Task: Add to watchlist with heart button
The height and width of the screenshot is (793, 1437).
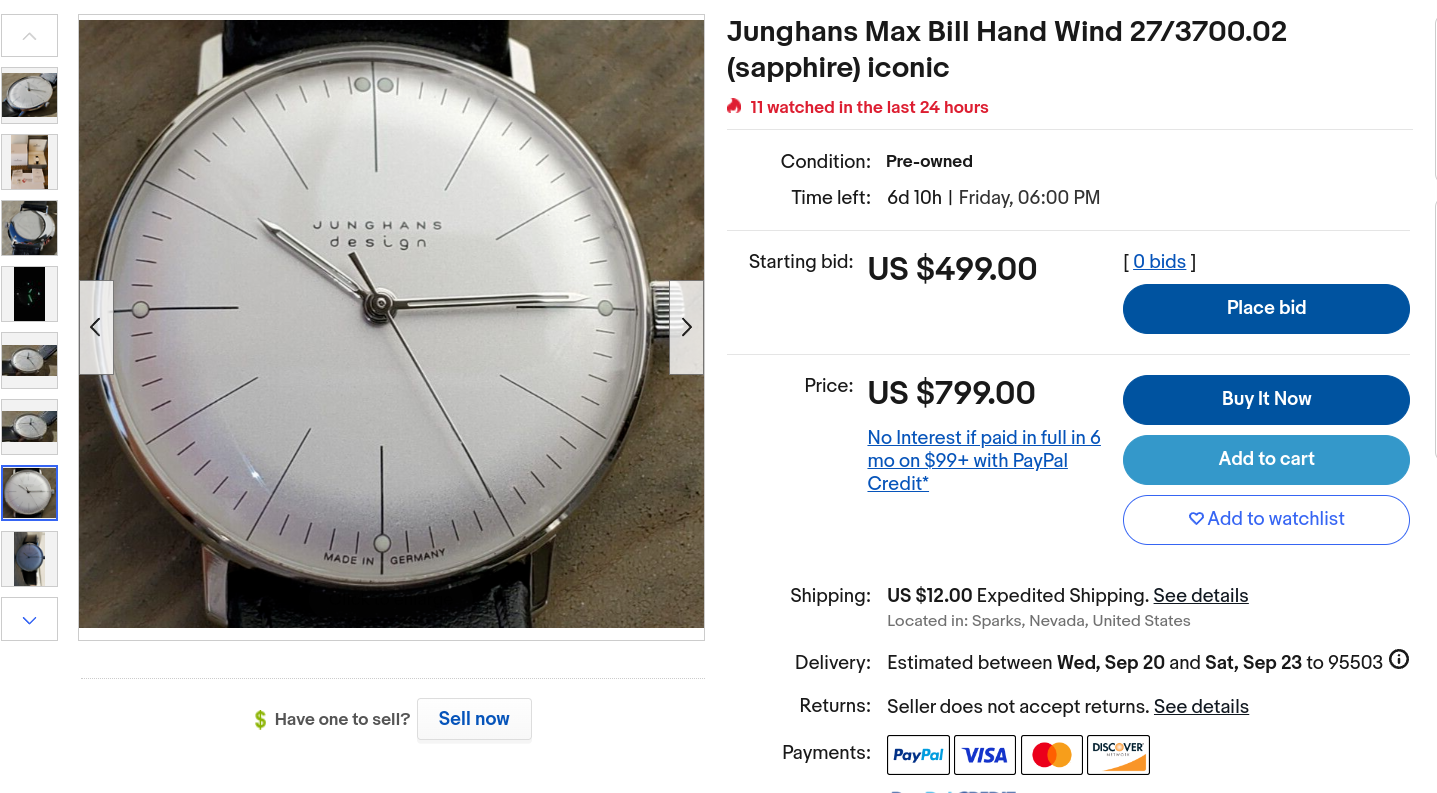Action: click(1266, 519)
